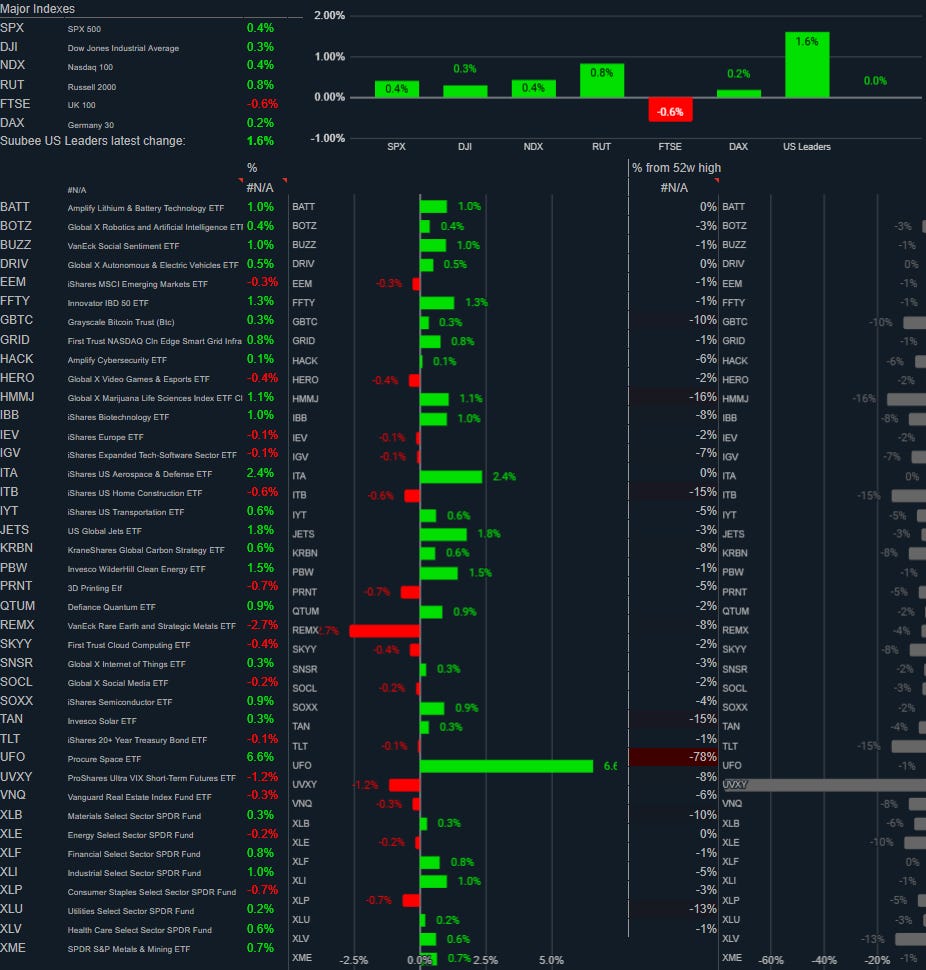The height and width of the screenshot is (970, 926).
Task: Select the "Innovator IBD 50 ETF" cell
Action: pyautogui.click(x=108, y=303)
